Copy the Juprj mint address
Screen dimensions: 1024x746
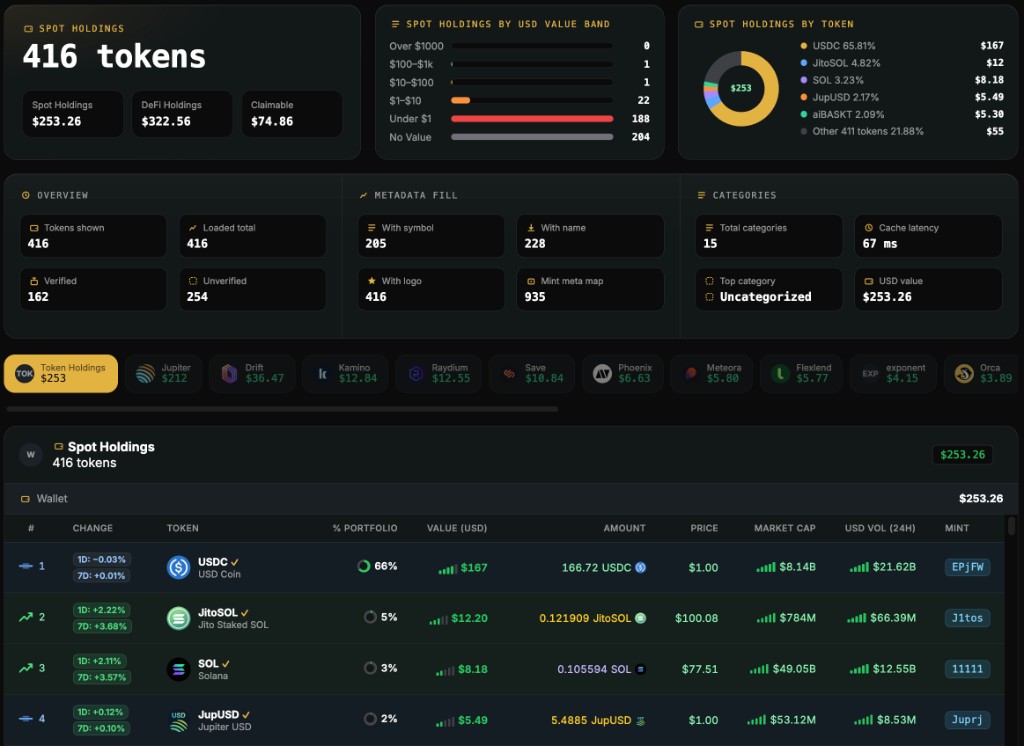click(967, 720)
